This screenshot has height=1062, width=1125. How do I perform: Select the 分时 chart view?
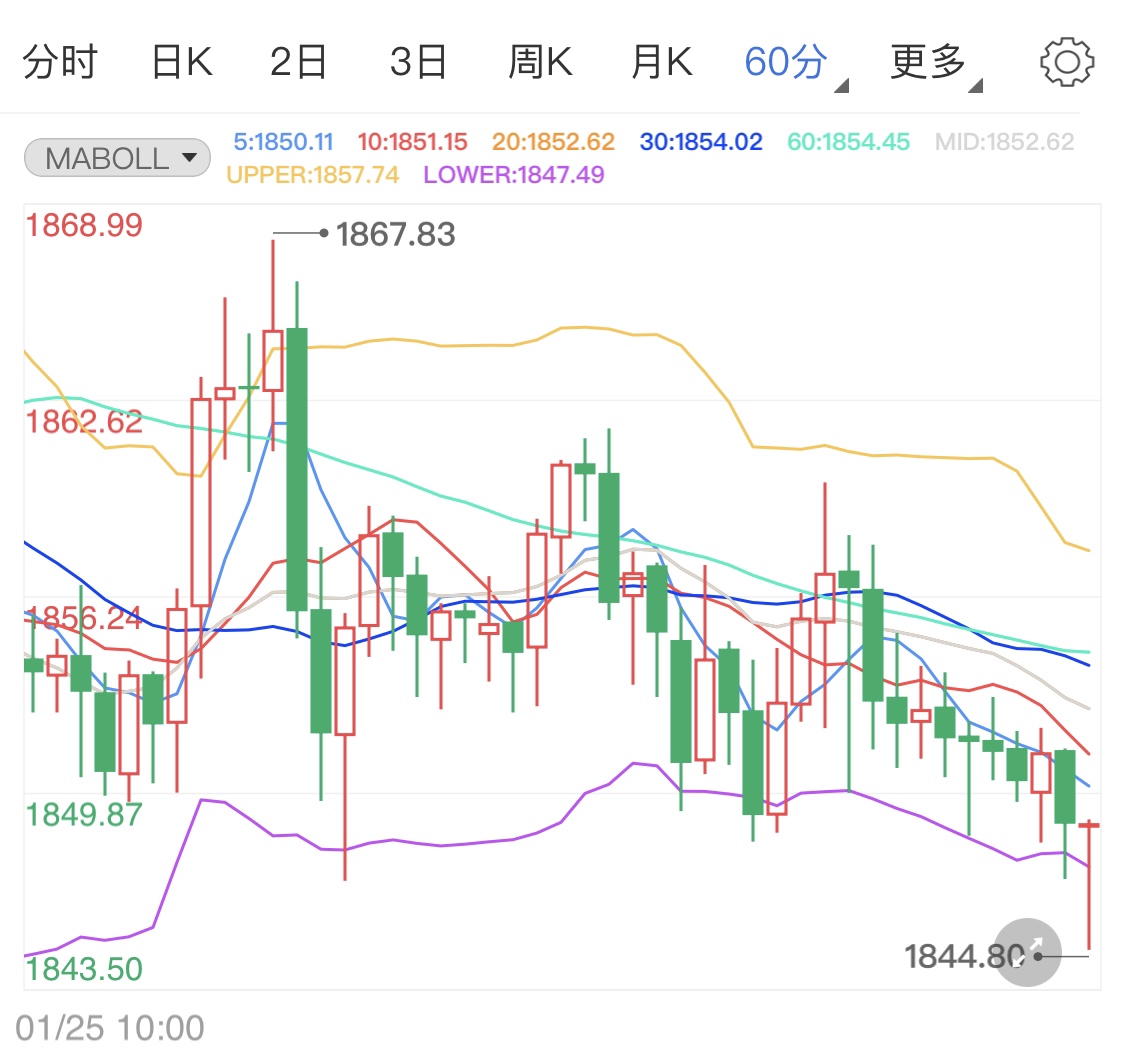click(x=60, y=60)
